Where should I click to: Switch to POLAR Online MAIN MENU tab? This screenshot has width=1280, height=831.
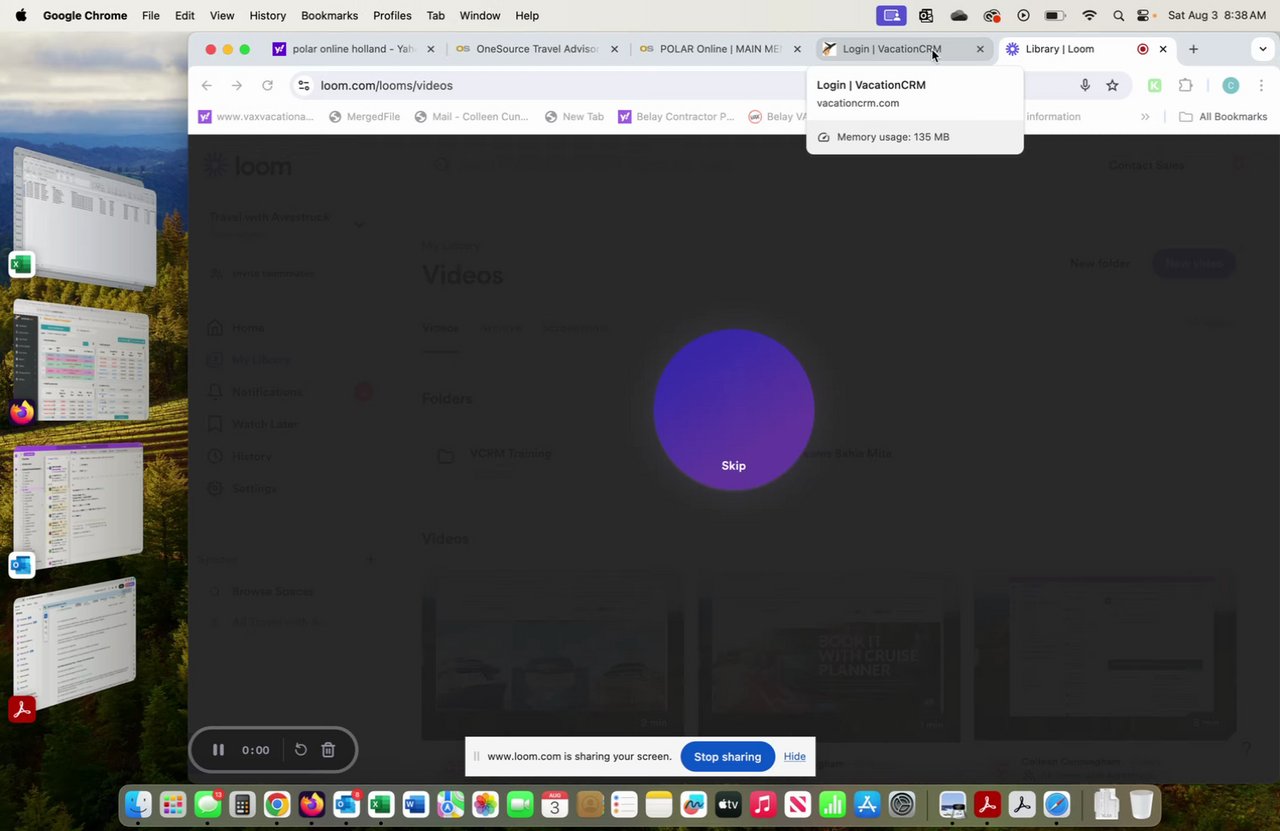719,49
